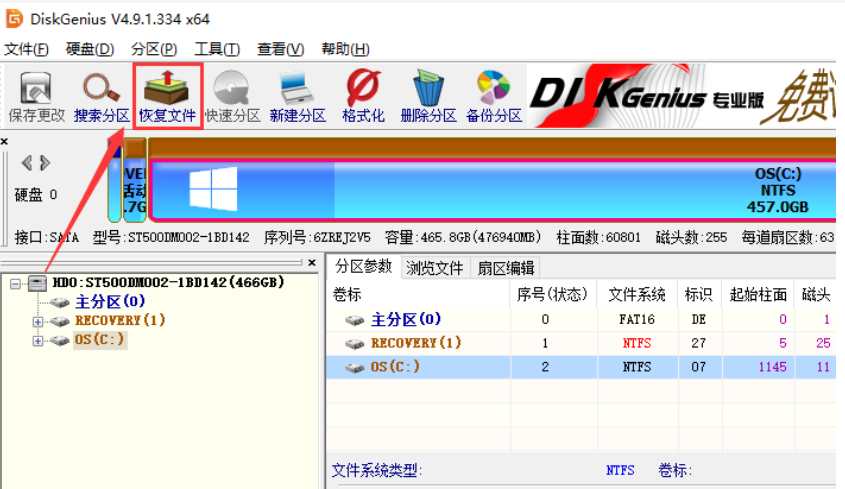
Task: Switch to the 扇区编辑 tab
Action: 505,267
